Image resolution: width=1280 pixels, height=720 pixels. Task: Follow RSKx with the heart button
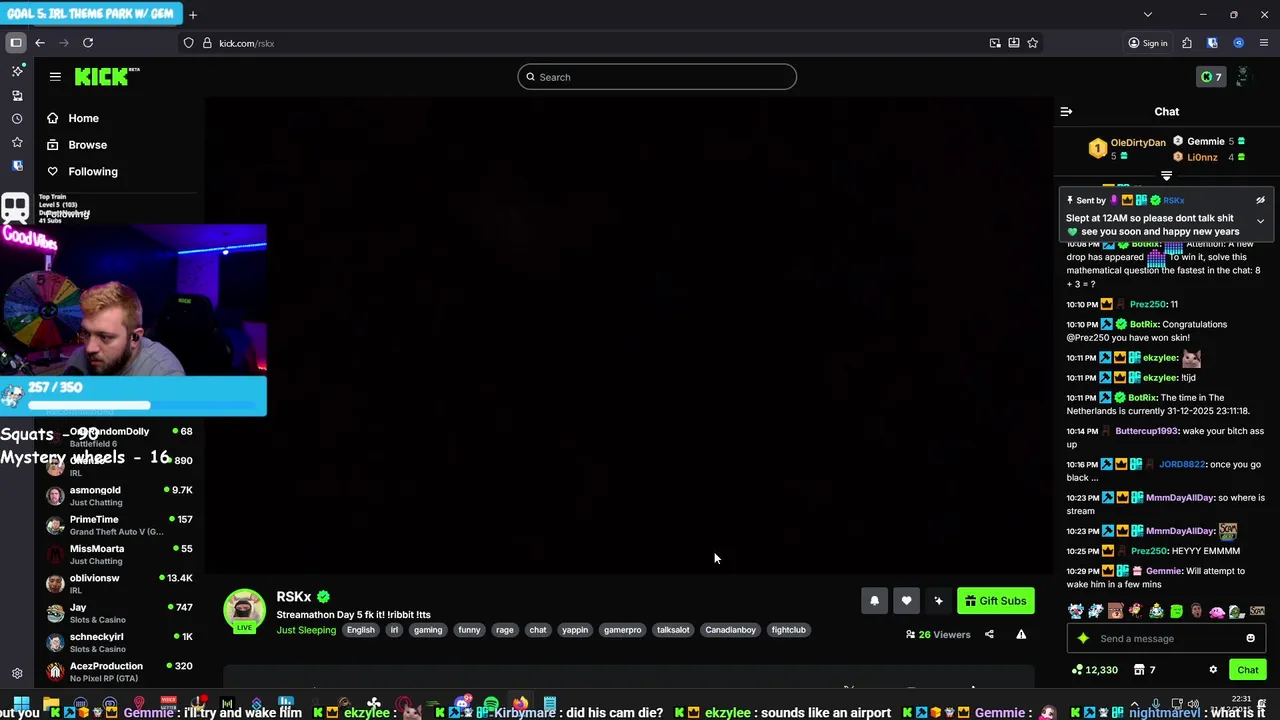[906, 601]
